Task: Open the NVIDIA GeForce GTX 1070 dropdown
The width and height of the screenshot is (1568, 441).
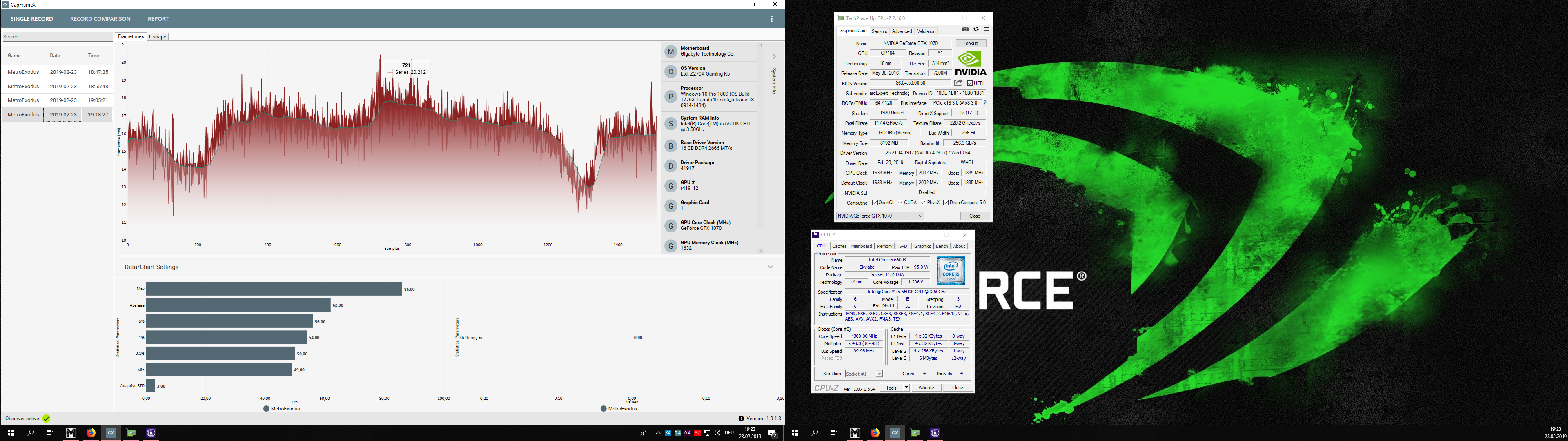Action: (880, 216)
